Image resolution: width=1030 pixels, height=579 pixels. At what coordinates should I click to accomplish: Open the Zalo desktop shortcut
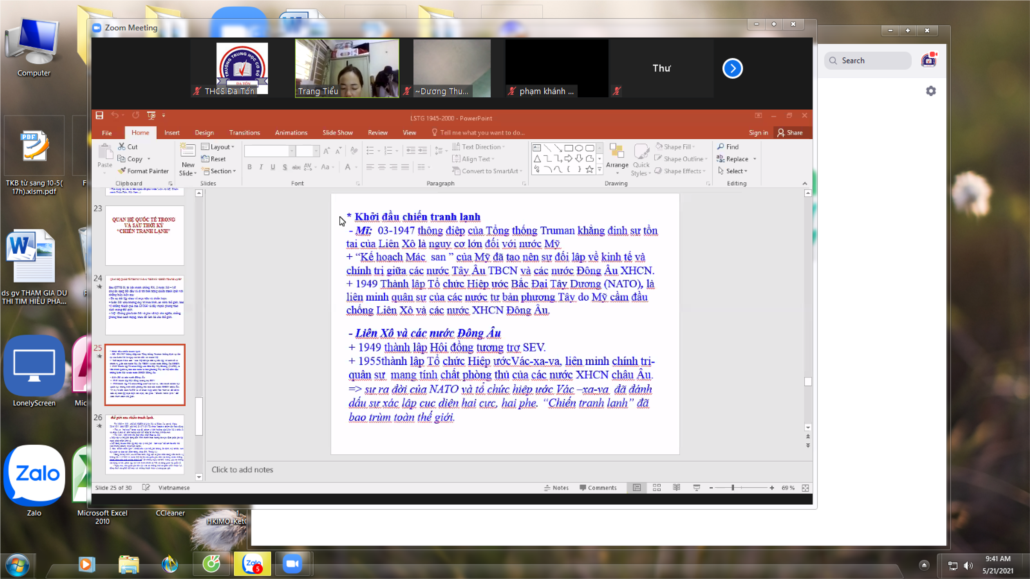click(x=34, y=478)
